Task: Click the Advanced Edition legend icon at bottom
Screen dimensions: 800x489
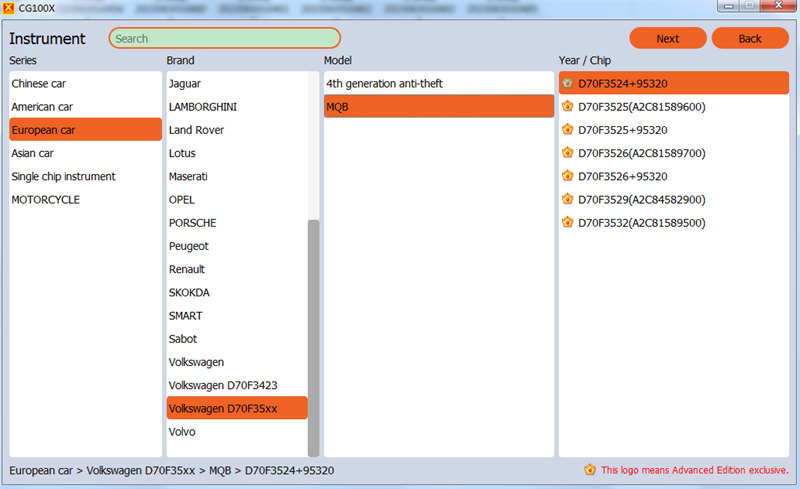Action: pyautogui.click(x=590, y=470)
